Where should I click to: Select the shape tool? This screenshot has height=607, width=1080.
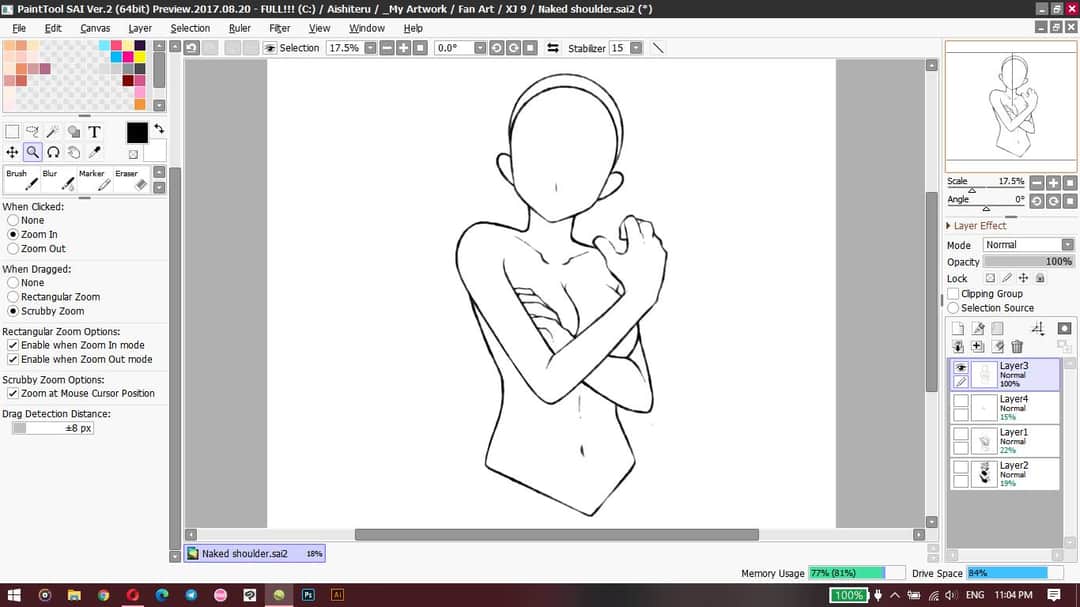[74, 132]
